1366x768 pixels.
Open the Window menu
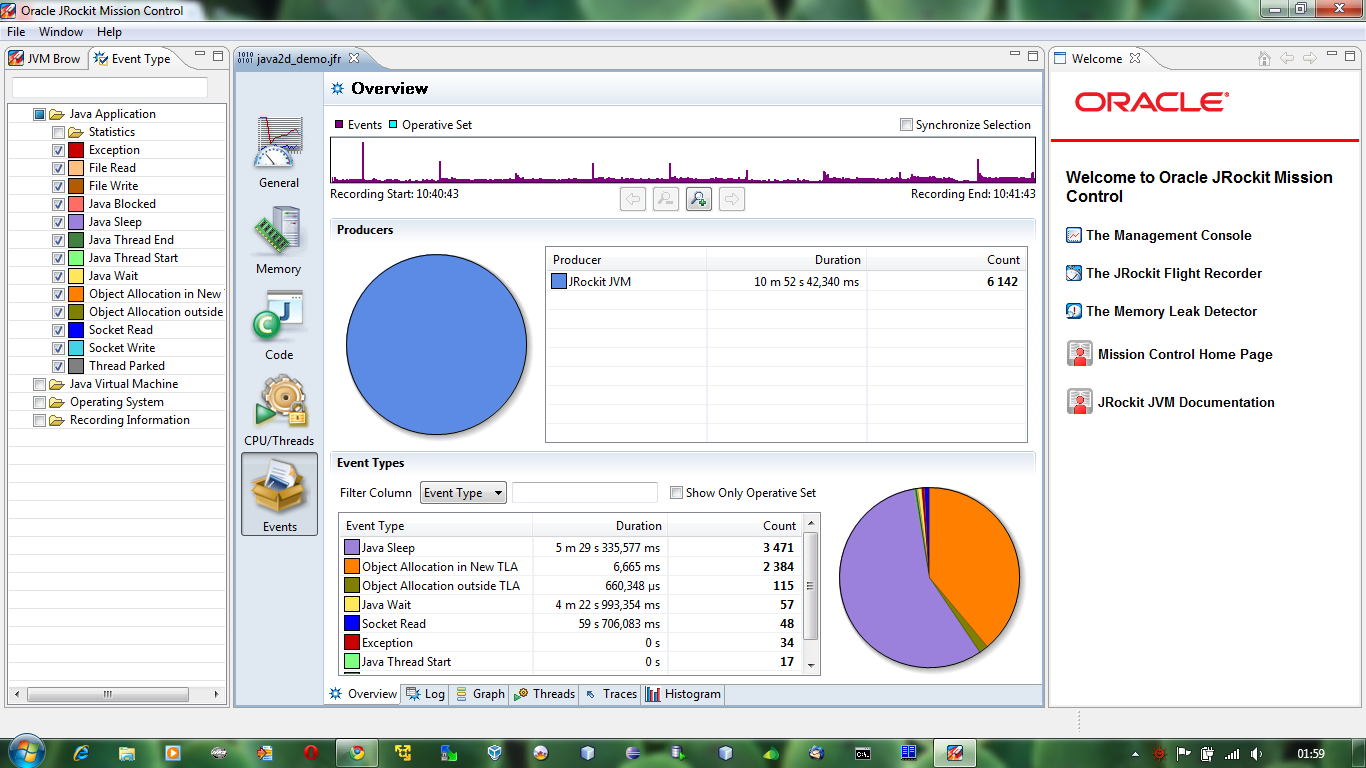pos(61,32)
